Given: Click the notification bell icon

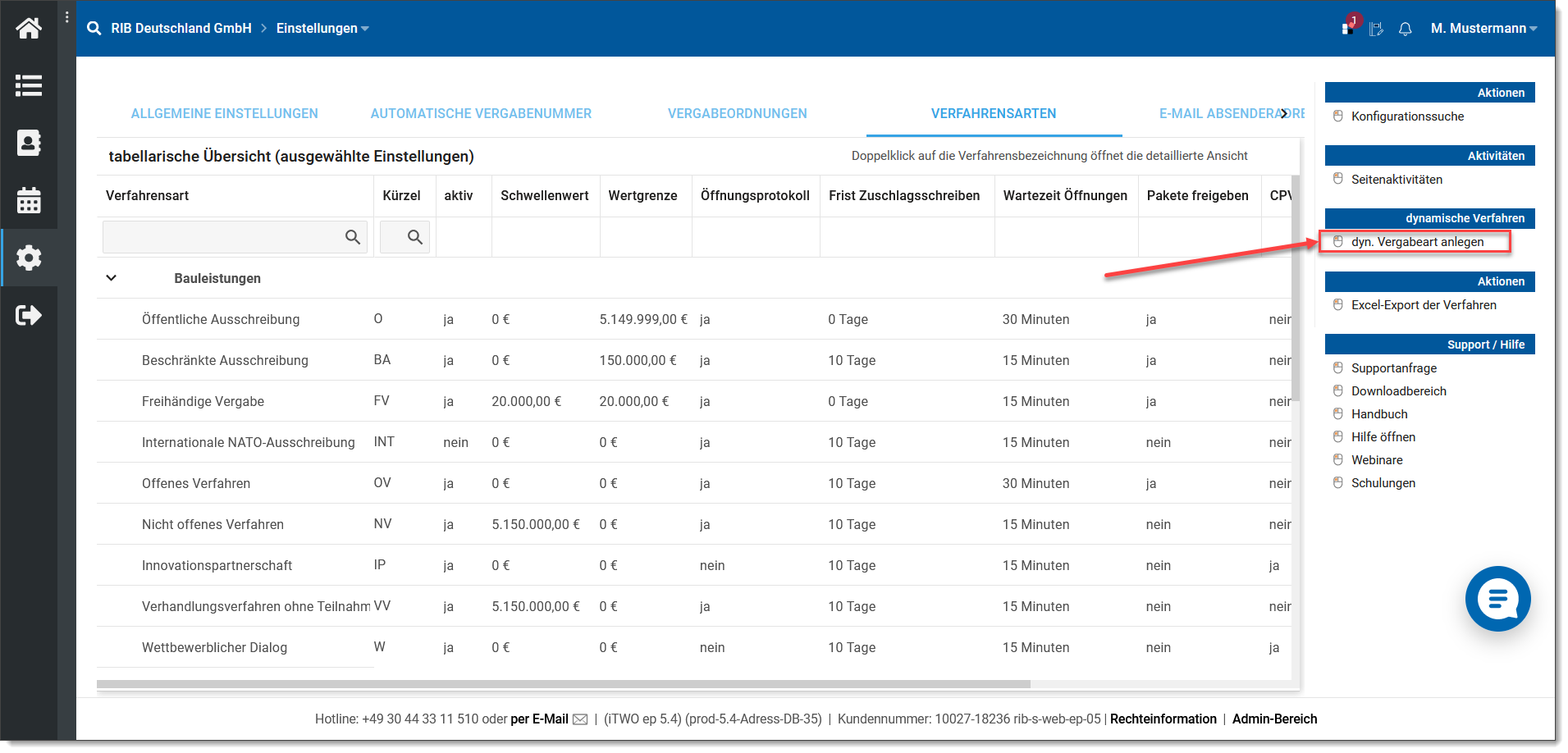Looking at the screenshot, I should tap(1405, 30).
